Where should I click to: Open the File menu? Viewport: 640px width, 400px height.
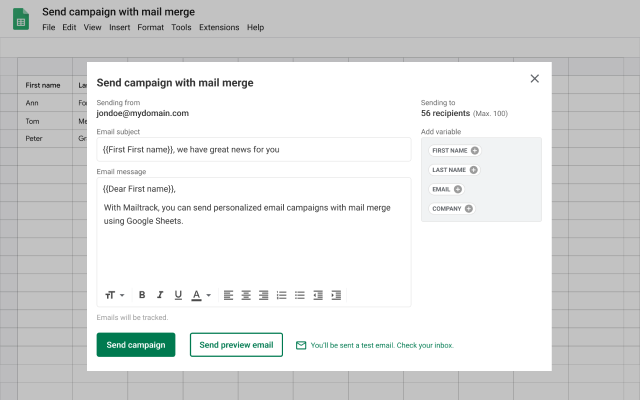(x=49, y=27)
